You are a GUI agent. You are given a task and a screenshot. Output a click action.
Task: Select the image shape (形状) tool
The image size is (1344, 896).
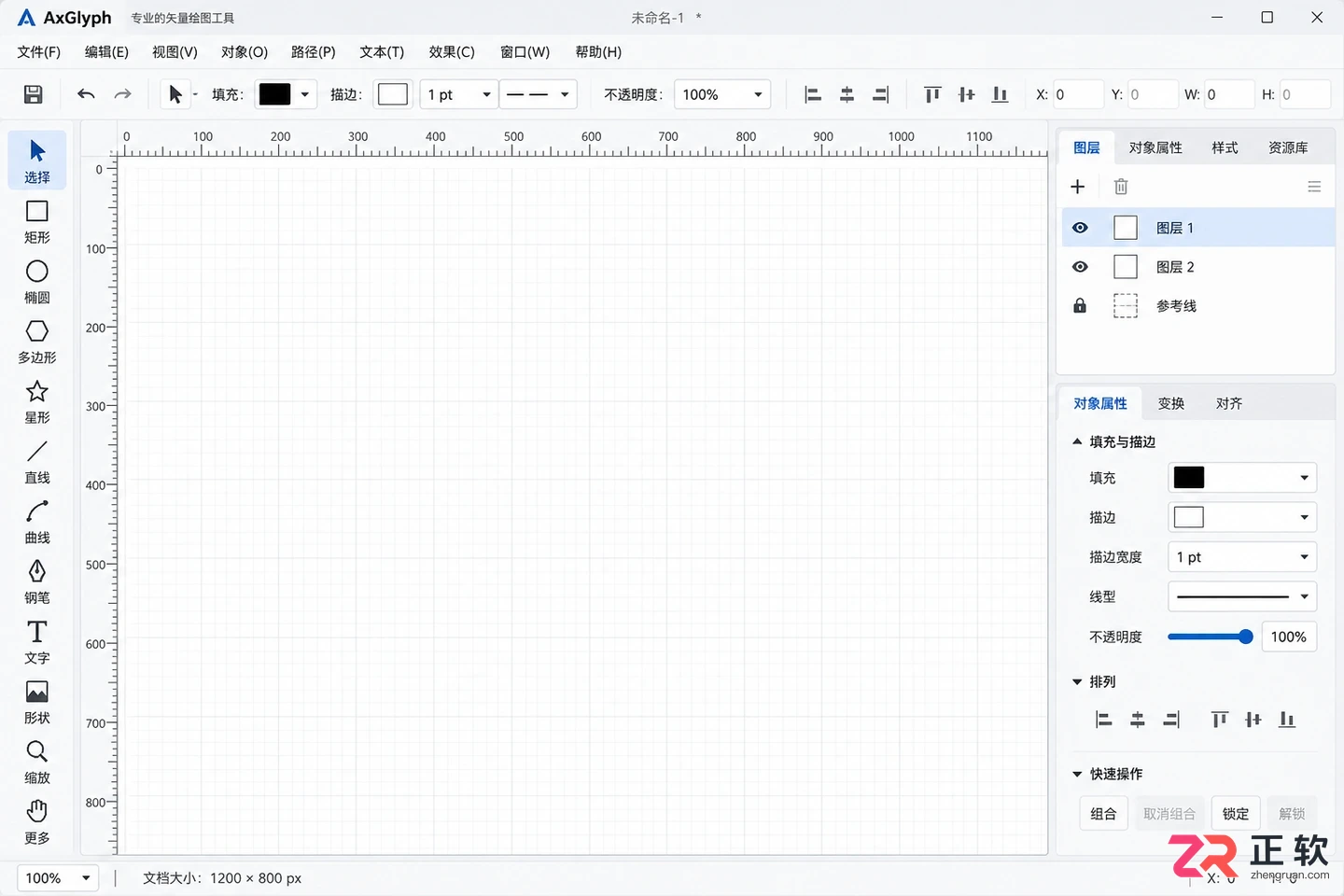(37, 702)
